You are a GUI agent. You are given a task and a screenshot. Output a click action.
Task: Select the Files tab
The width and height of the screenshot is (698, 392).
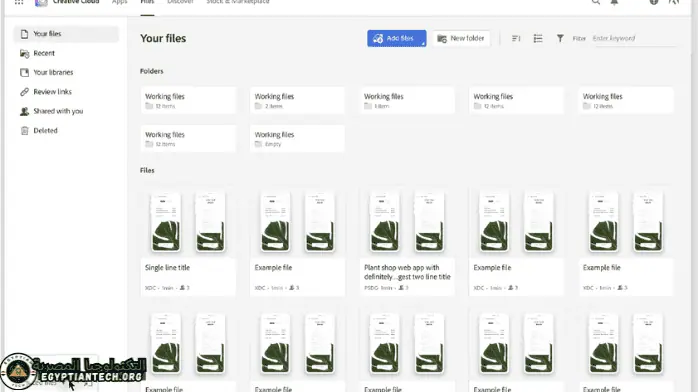147,2
